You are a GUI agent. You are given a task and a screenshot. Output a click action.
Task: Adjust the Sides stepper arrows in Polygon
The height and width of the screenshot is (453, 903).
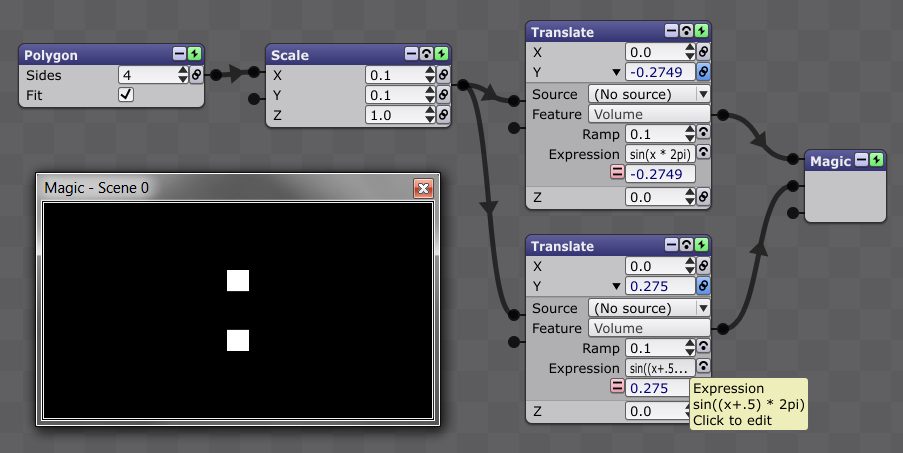point(183,75)
